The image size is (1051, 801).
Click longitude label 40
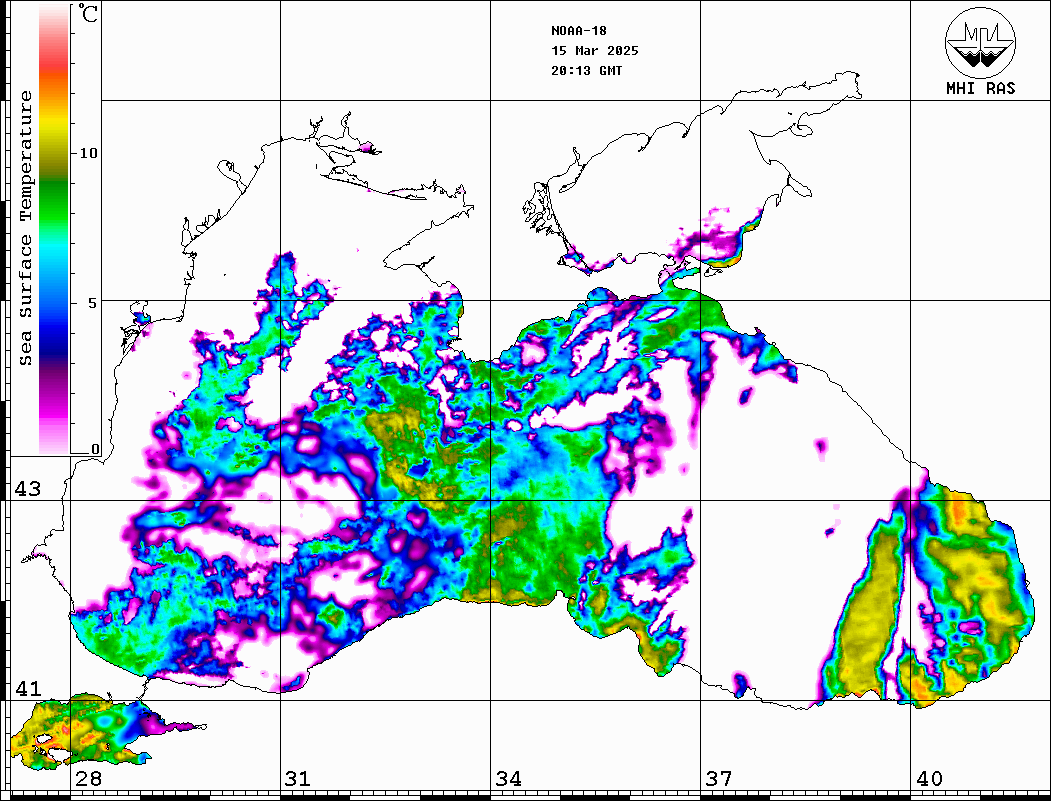pyautogui.click(x=929, y=779)
